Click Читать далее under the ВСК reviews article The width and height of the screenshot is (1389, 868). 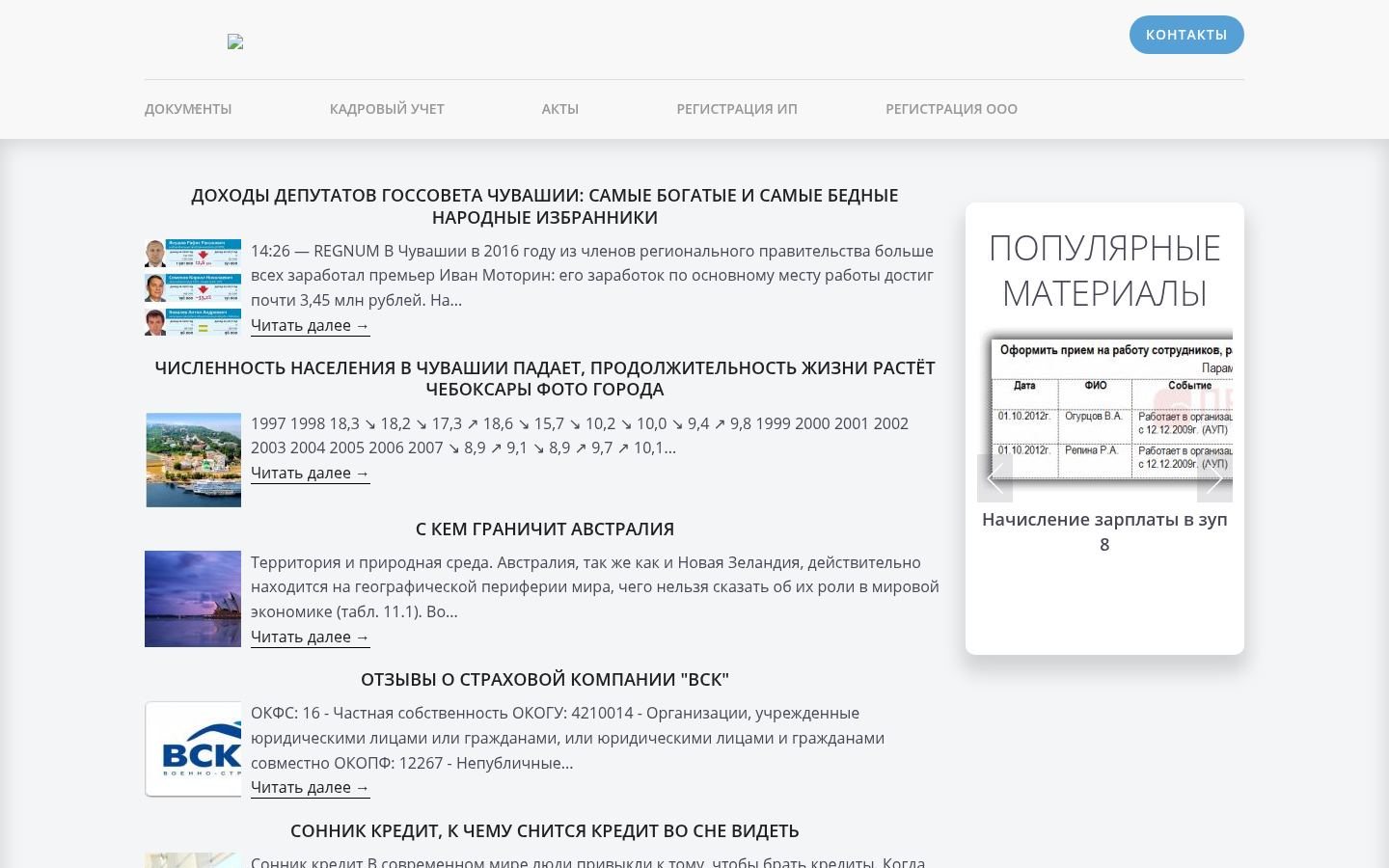[x=310, y=788]
